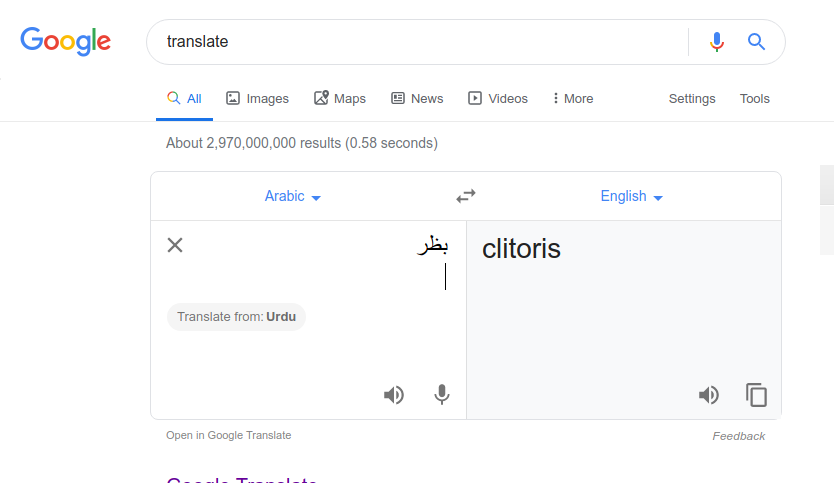Click the Feedback link
Image resolution: width=834 pixels, height=483 pixels.
(738, 436)
